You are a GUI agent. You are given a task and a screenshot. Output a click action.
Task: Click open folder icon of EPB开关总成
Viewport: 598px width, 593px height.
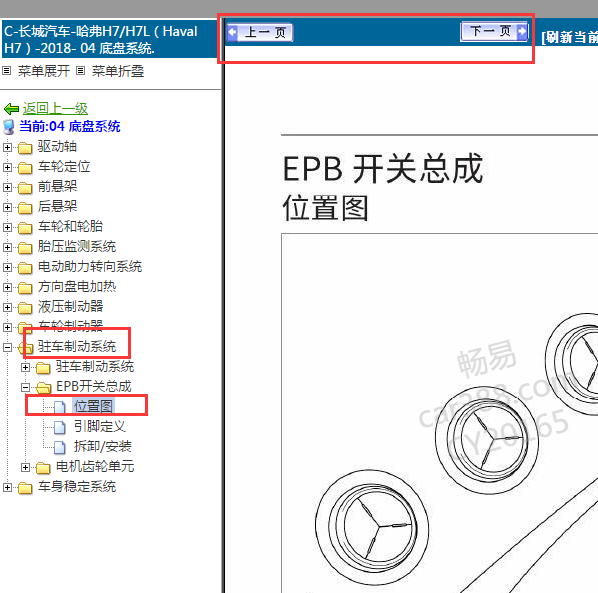point(43,388)
